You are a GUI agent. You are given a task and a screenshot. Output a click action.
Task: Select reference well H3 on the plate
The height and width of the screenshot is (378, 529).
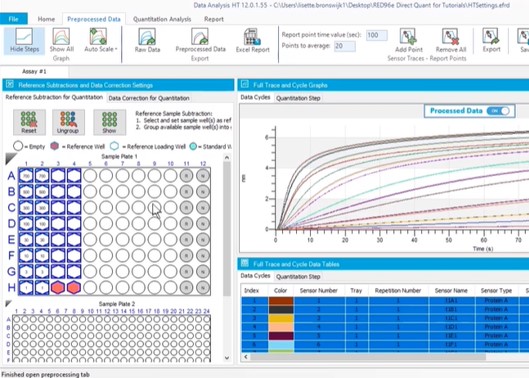tap(58, 288)
